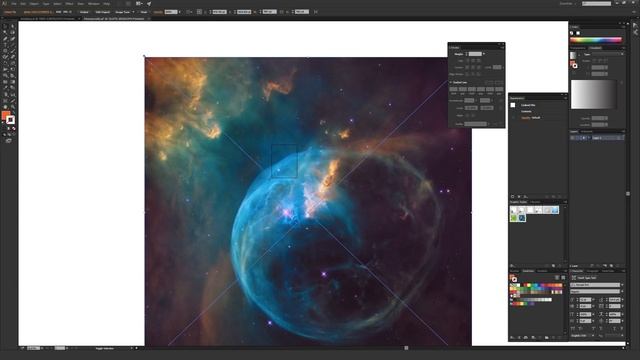Open the Edit menu
Image resolution: width=640 pixels, height=360 pixels.
click(x=23, y=4)
